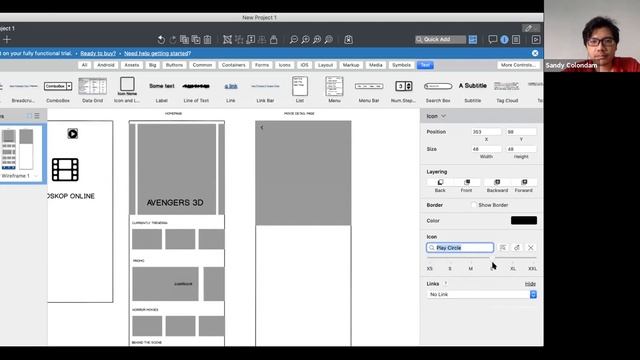
Task: Click the Quick Add search field
Action: pyautogui.click(x=440, y=39)
